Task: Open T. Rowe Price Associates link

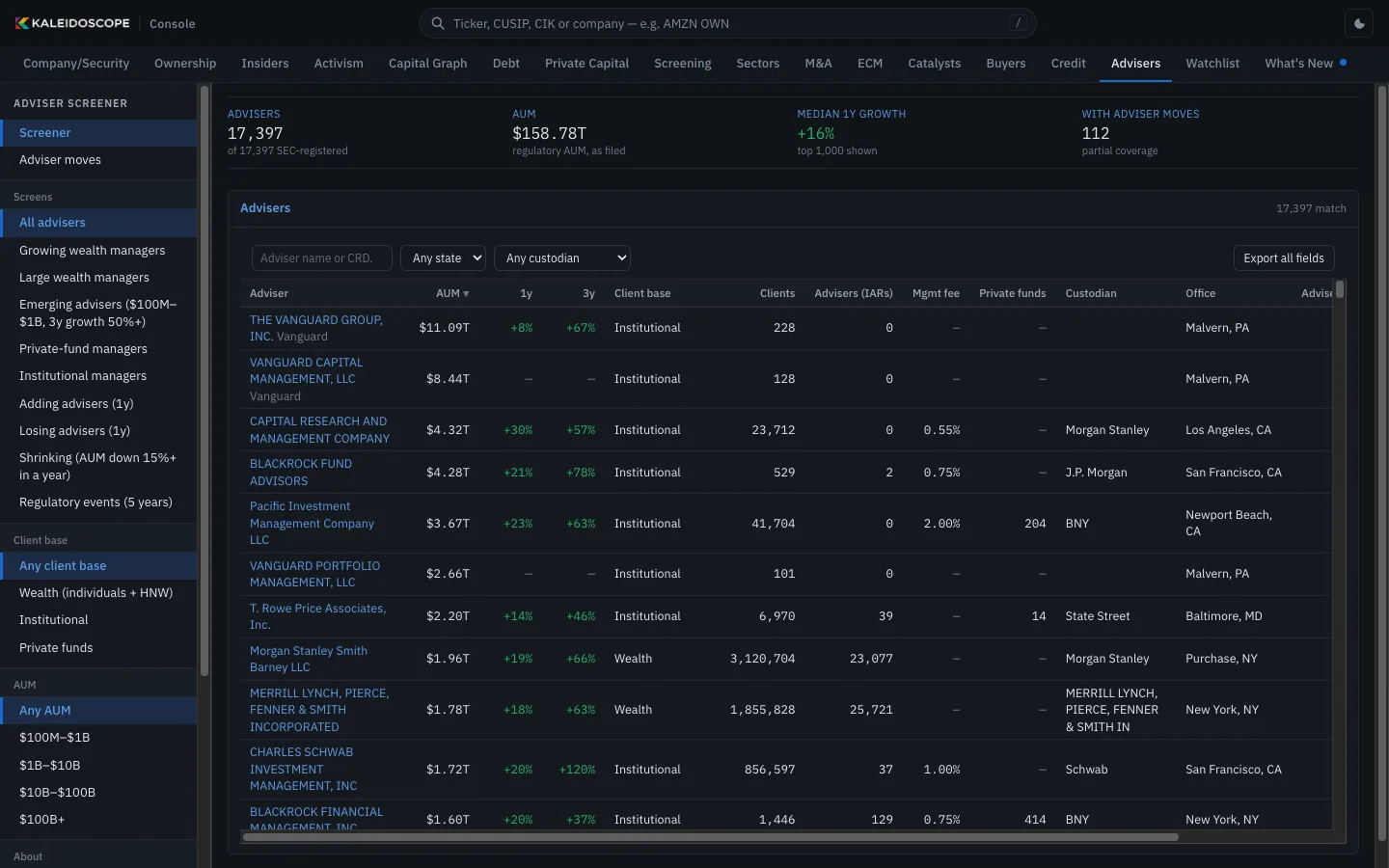Action: click(x=317, y=616)
